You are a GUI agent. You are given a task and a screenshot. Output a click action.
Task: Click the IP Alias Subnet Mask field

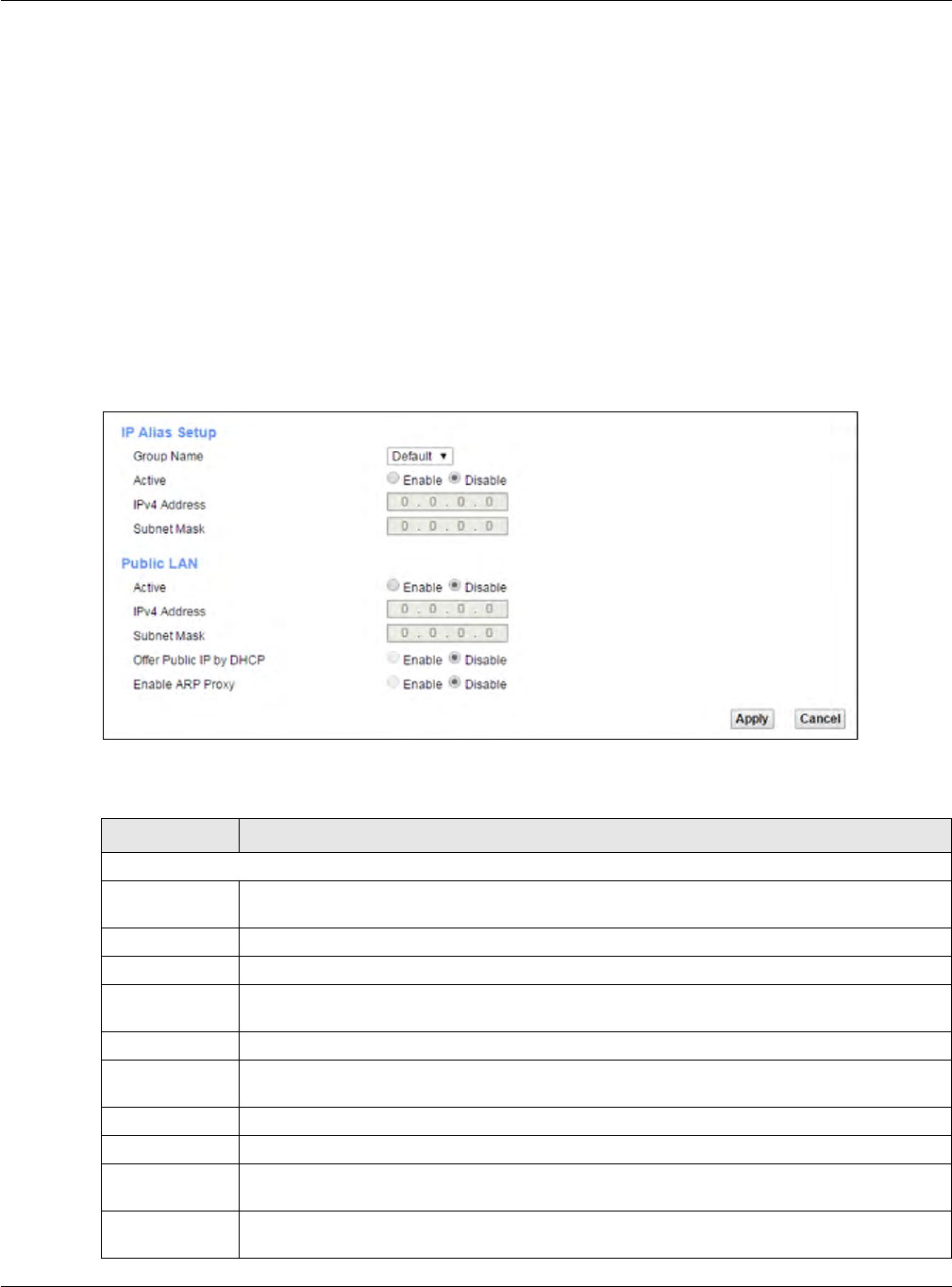coord(447,526)
